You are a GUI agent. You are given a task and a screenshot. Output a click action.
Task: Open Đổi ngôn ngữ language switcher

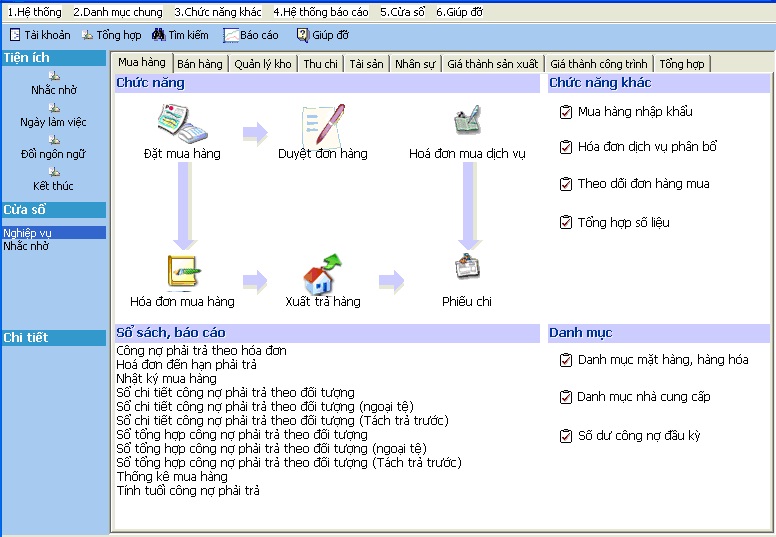(x=54, y=146)
